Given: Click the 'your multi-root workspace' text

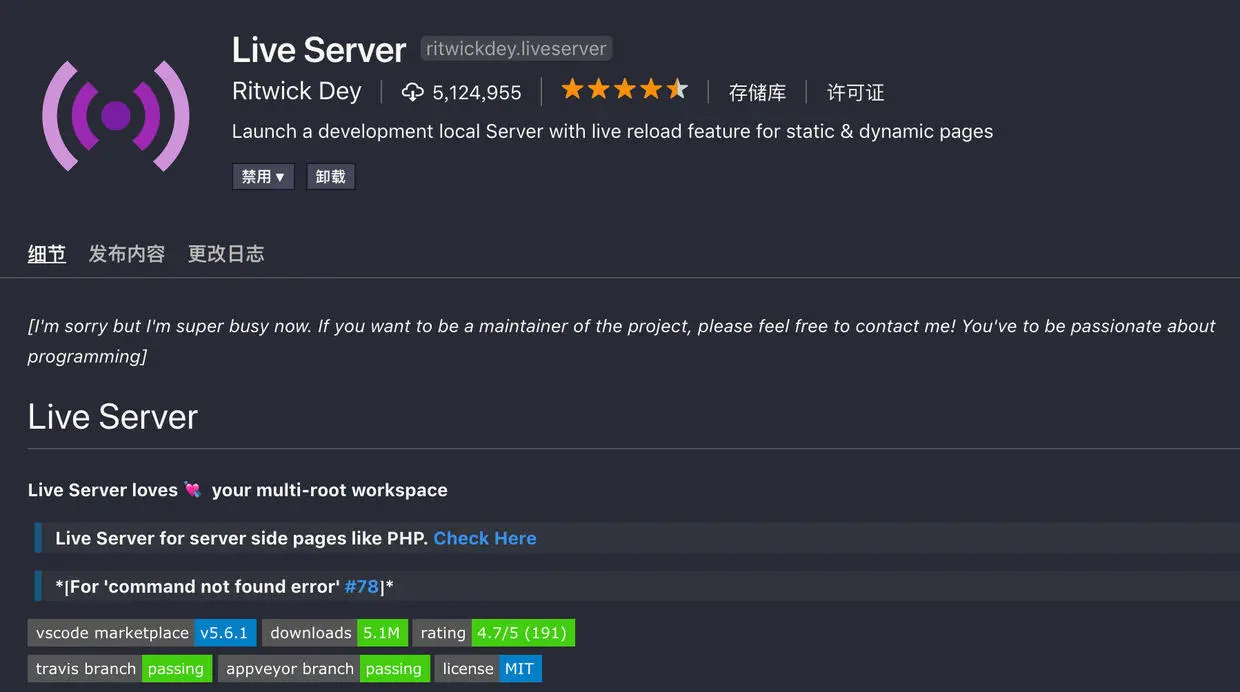Looking at the screenshot, I should coord(329,490).
